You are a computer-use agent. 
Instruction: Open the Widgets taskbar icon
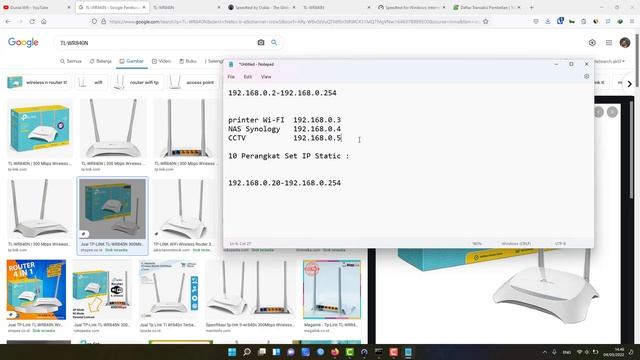pyautogui.click(x=276, y=352)
